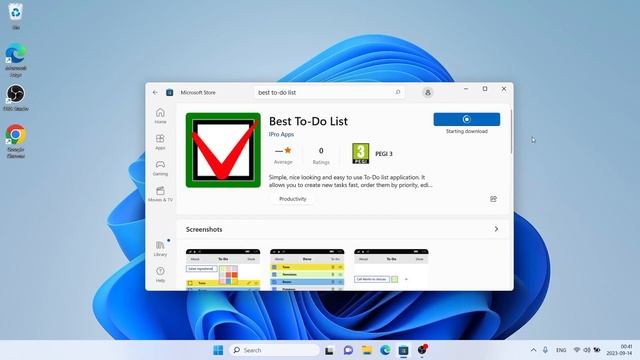This screenshot has height=360, width=640.
Task: Open the Recycle Bin on desktop
Action: tap(16, 16)
